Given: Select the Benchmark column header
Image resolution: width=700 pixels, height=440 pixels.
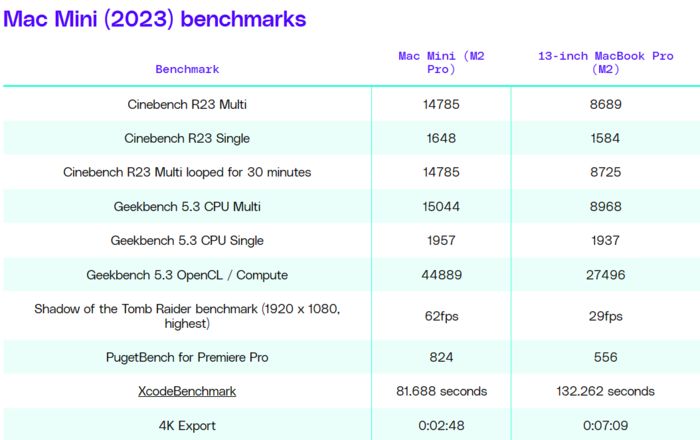Looking at the screenshot, I should [187, 69].
